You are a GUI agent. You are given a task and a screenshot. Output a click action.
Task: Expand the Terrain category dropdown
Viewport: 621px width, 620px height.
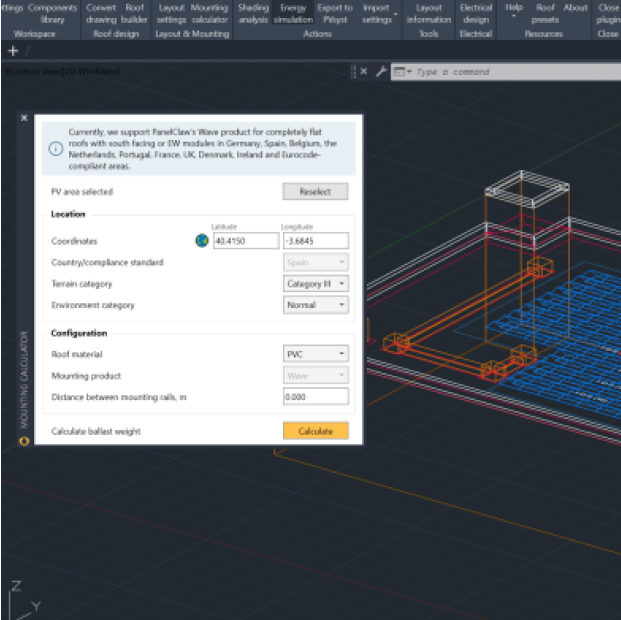(x=316, y=284)
